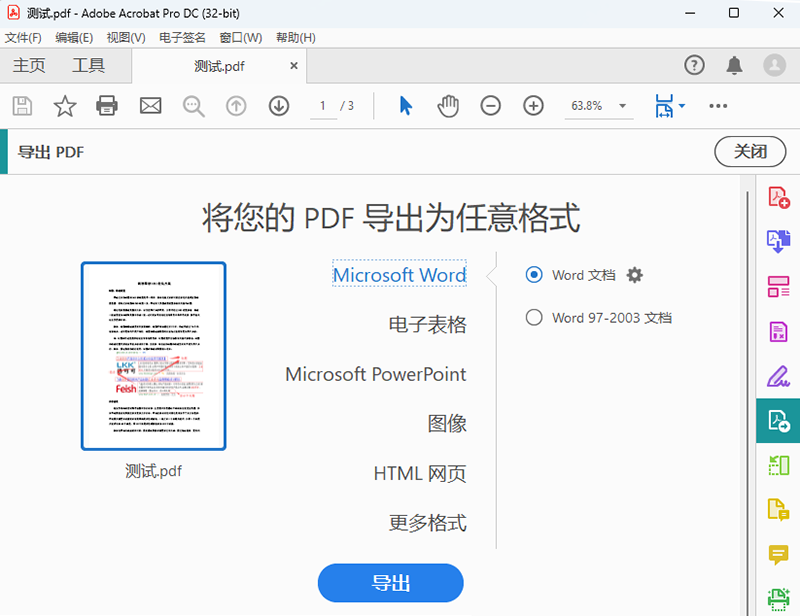Choose 电子表格 export format

coord(428,325)
